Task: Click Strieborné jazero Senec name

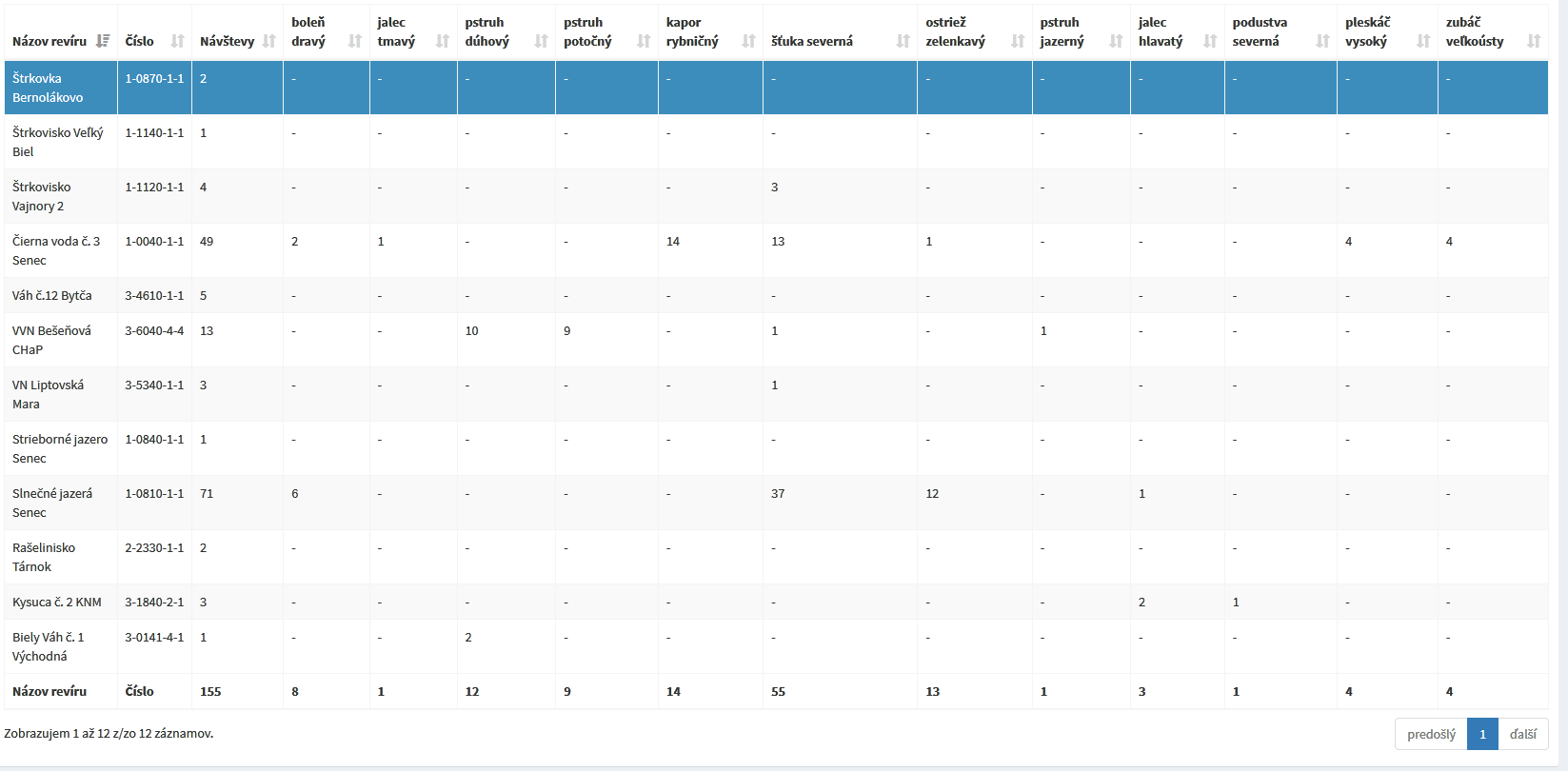Action: 60,448
